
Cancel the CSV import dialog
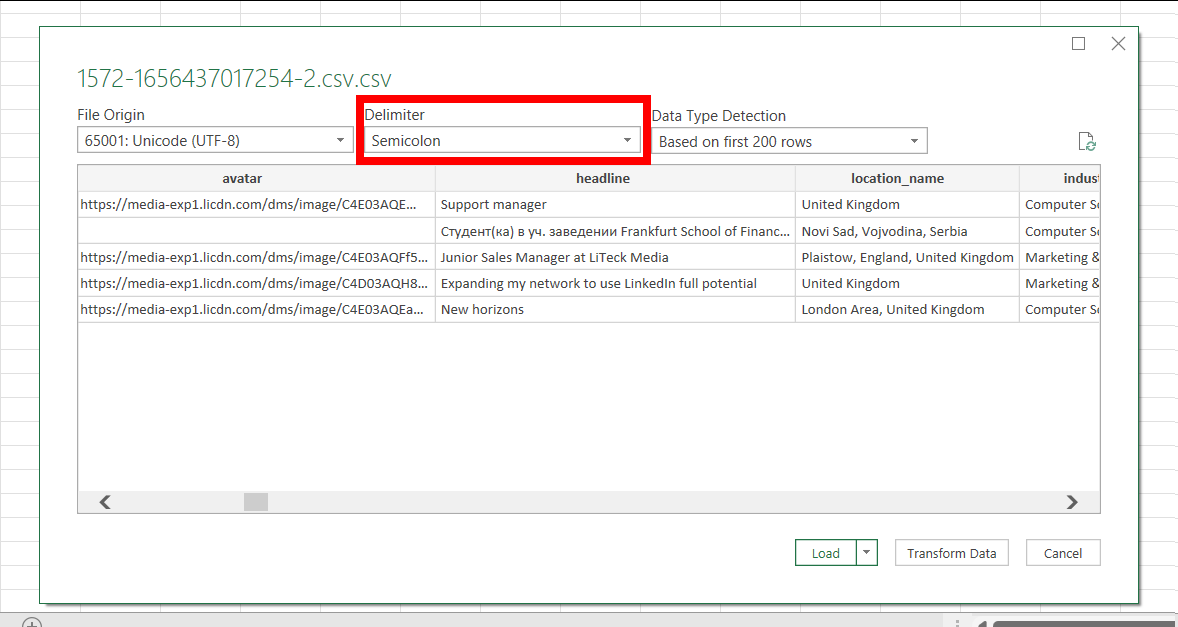coord(1063,553)
